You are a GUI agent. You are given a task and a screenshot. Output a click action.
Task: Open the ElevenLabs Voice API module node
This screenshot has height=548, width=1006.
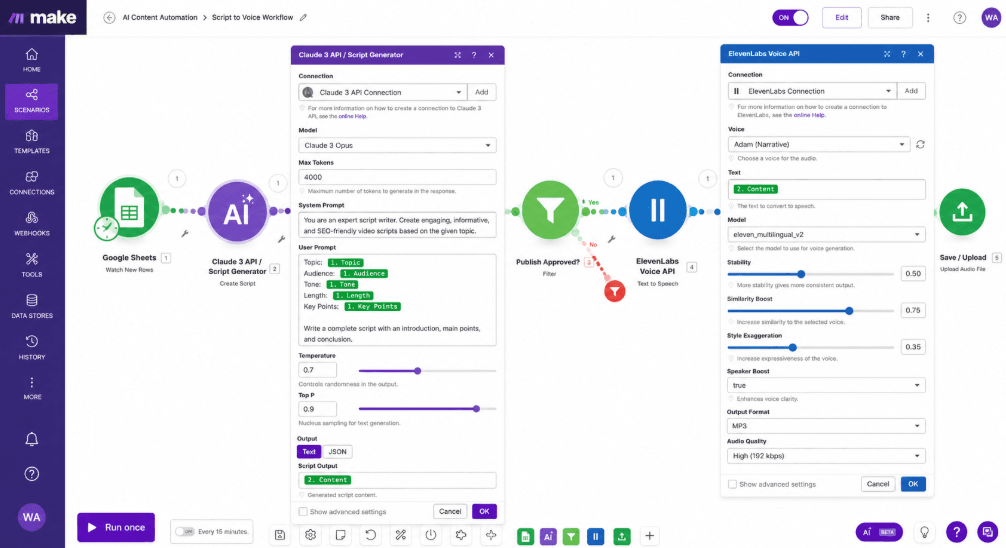tap(658, 210)
